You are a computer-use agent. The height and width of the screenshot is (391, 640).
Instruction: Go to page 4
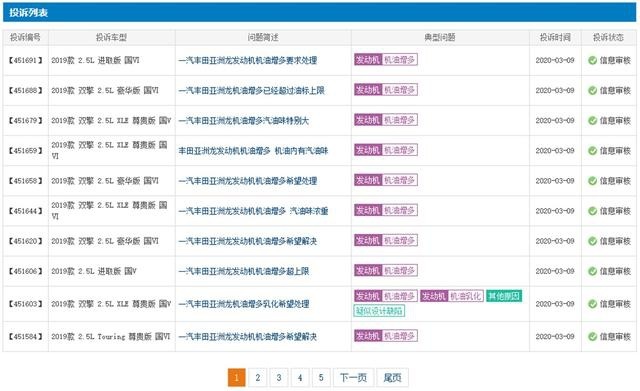click(300, 378)
